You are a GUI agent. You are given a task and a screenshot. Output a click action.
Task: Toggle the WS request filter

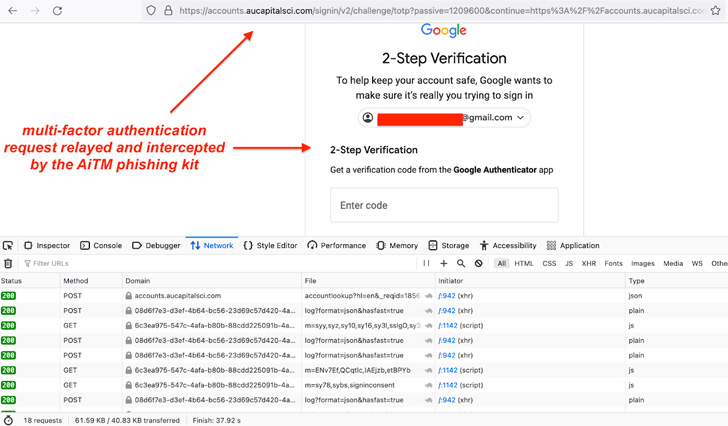pyautogui.click(x=697, y=264)
